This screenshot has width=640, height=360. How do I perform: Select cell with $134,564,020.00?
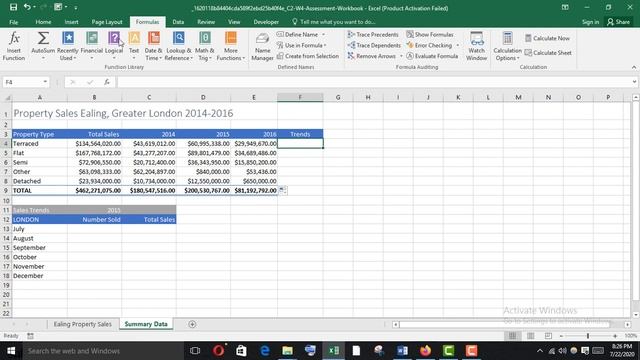point(94,144)
